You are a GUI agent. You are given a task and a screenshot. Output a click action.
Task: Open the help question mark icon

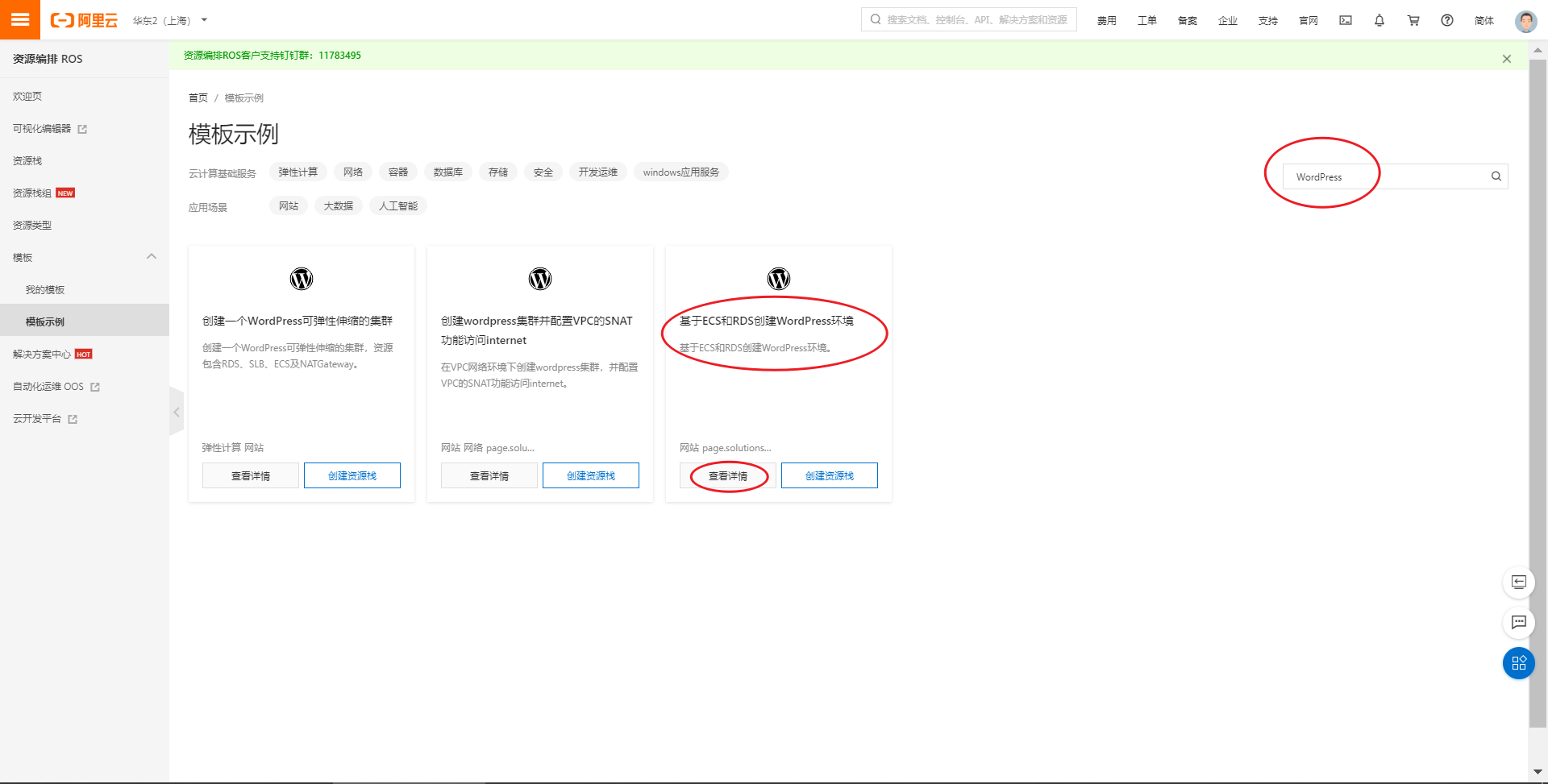pos(1447,20)
